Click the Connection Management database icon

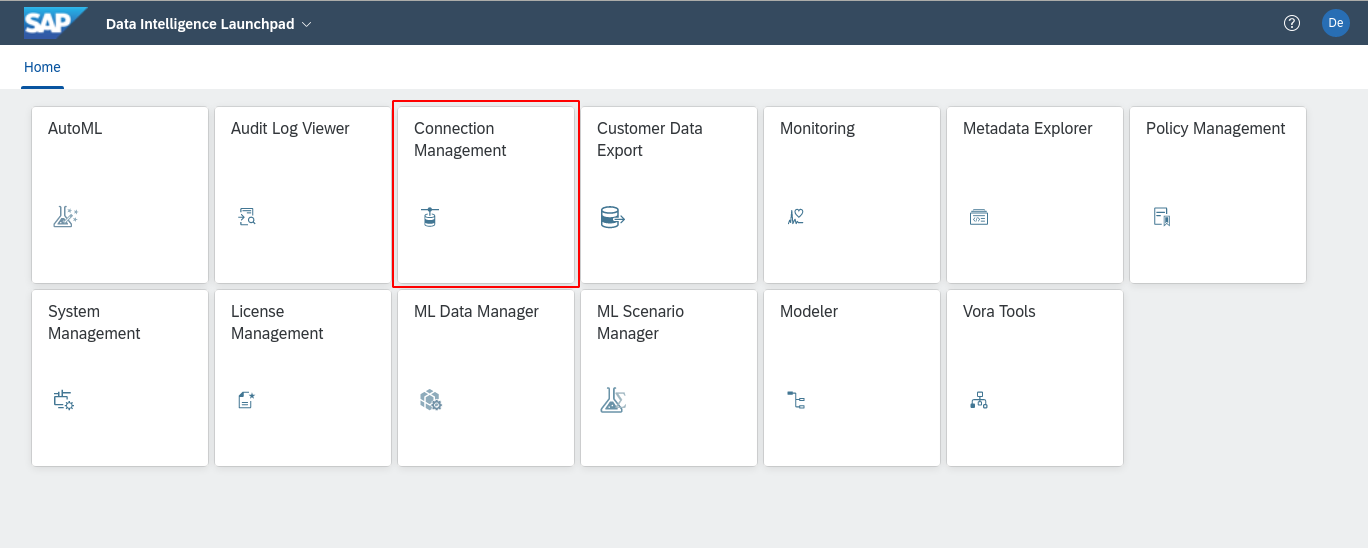click(430, 216)
